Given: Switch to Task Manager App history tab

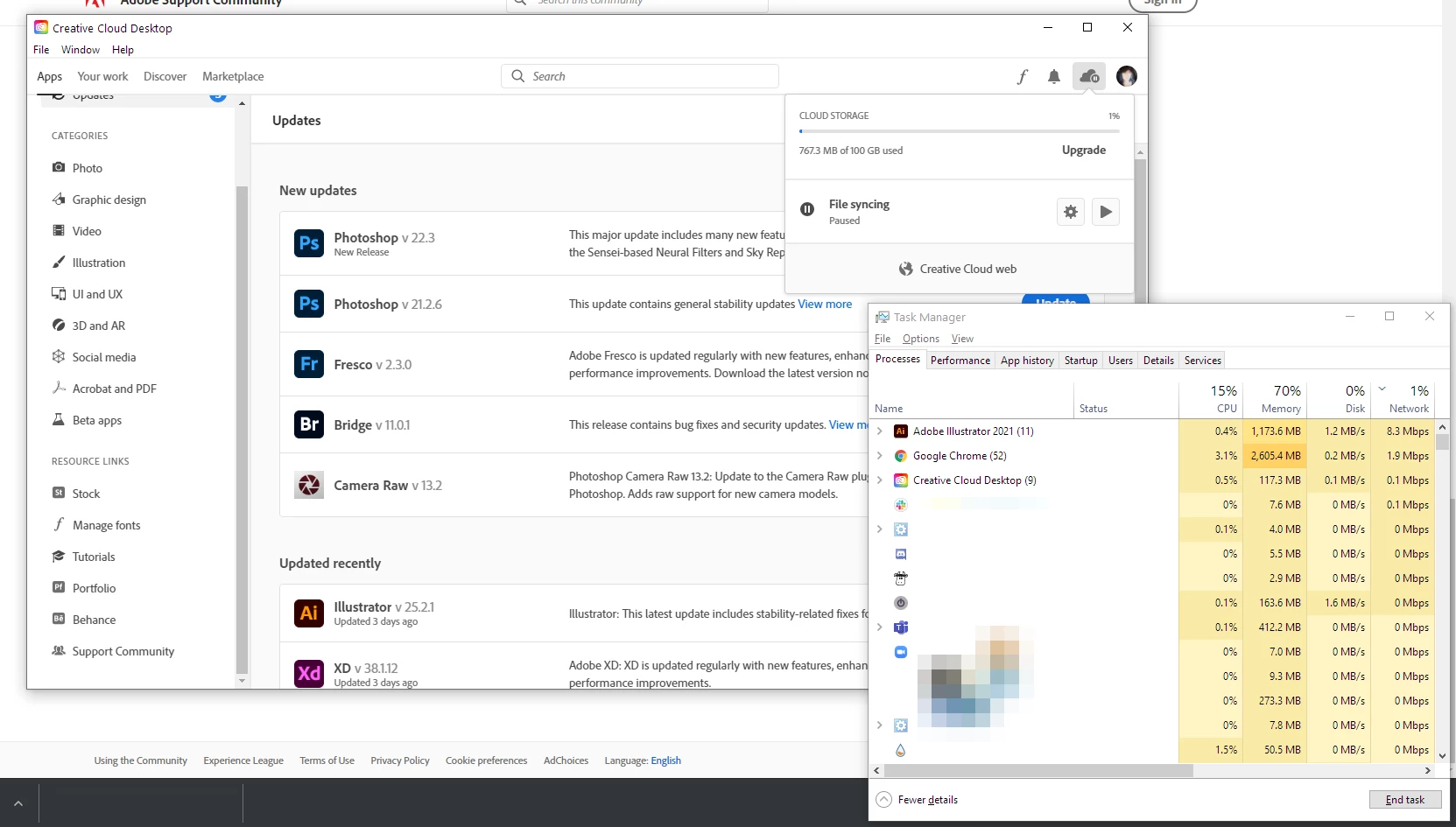Looking at the screenshot, I should coord(1027,361).
